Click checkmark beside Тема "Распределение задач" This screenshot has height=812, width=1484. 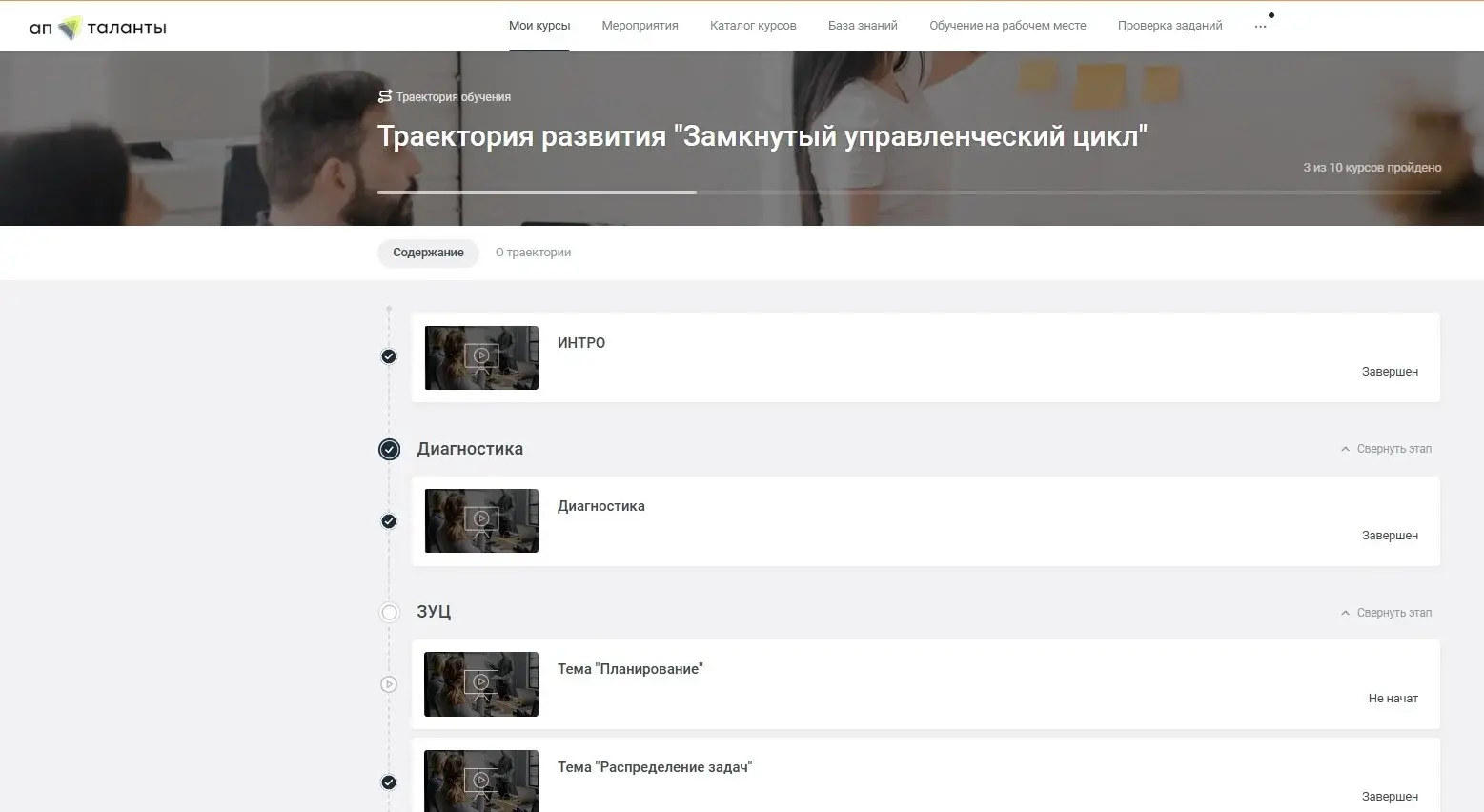click(x=389, y=782)
